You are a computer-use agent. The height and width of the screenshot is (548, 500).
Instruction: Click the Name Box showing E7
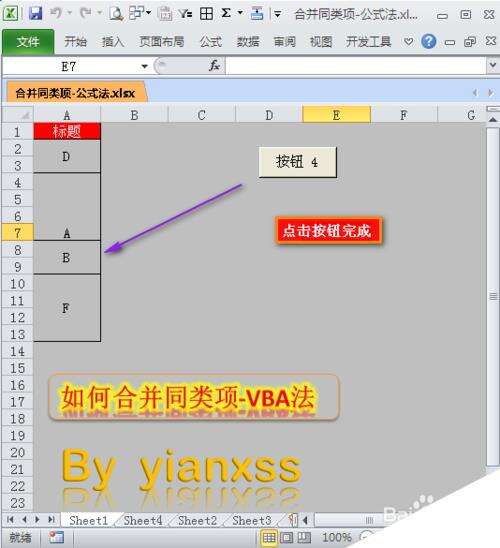[x=70, y=66]
